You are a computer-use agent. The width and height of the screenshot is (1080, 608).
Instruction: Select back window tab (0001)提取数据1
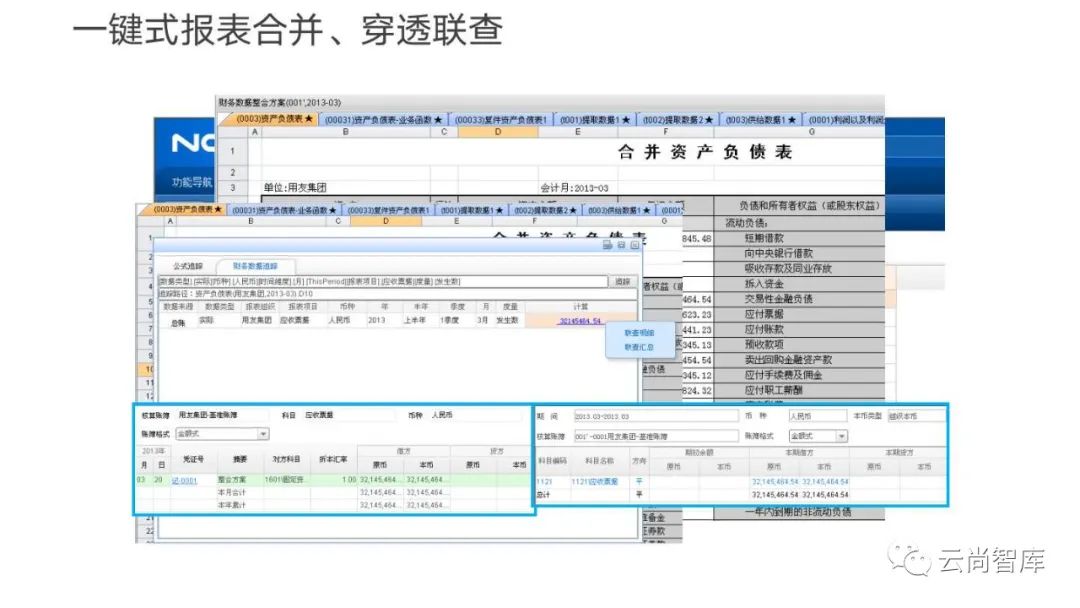click(x=594, y=120)
